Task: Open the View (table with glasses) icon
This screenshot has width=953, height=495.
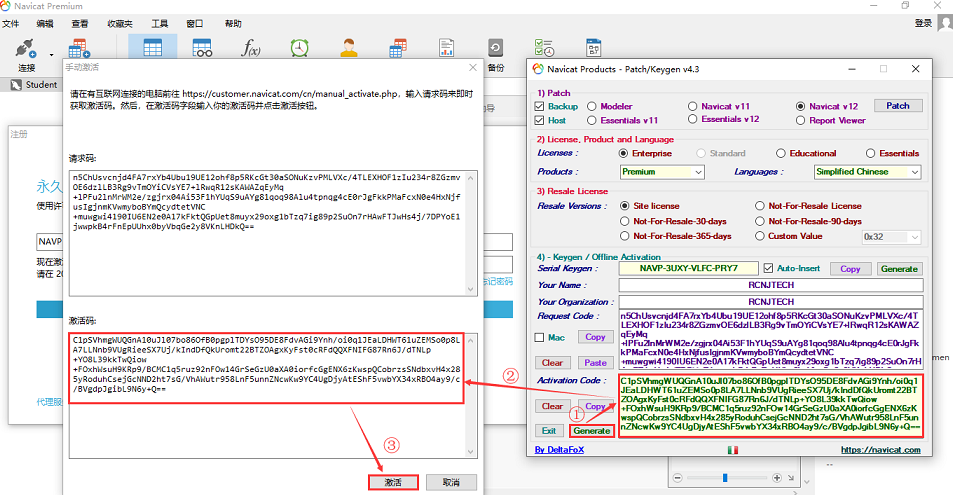Action: 202,47
